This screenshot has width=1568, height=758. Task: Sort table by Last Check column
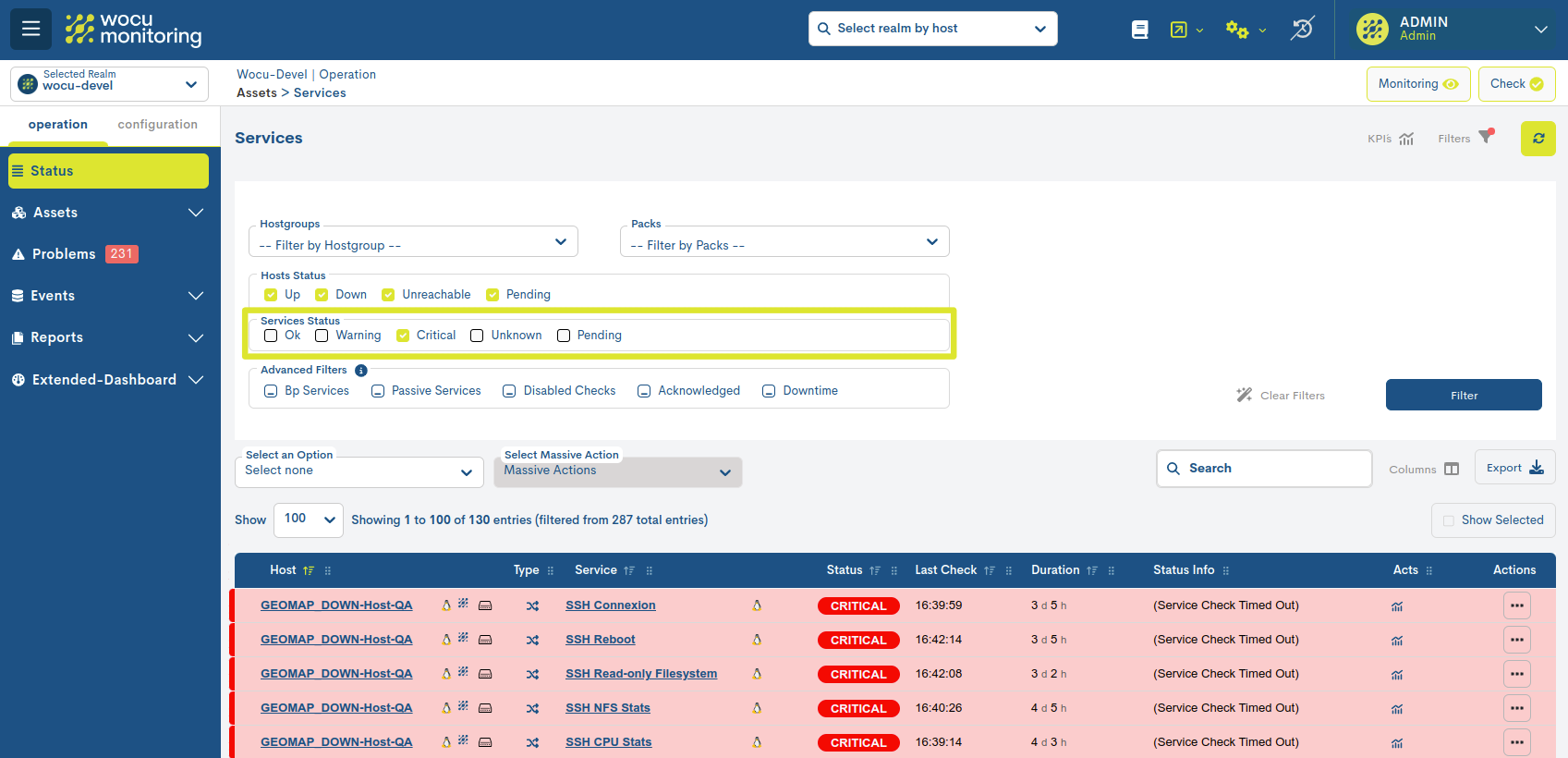pyautogui.click(x=990, y=570)
